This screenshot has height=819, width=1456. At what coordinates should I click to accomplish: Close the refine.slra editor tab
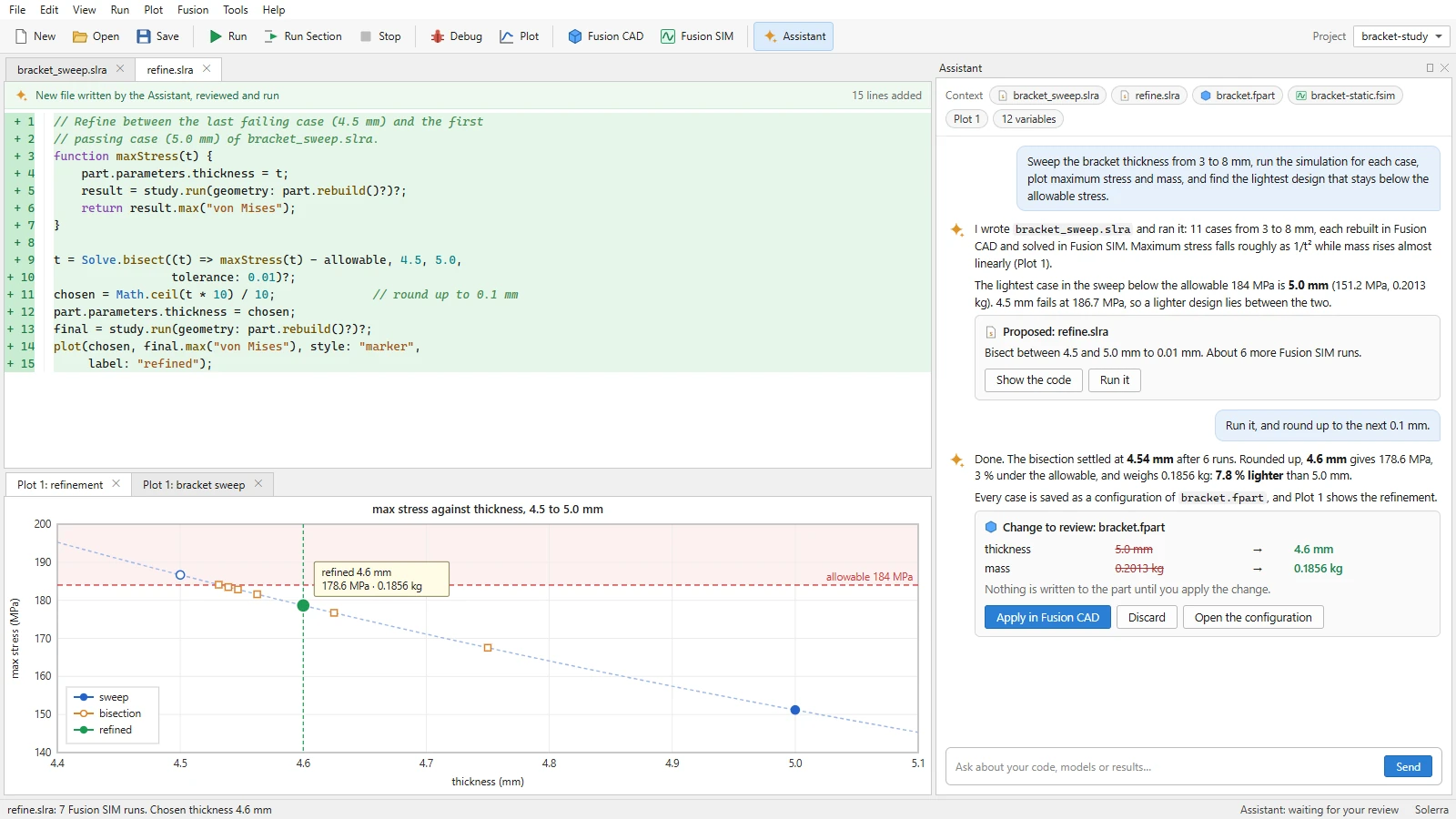click(x=207, y=68)
